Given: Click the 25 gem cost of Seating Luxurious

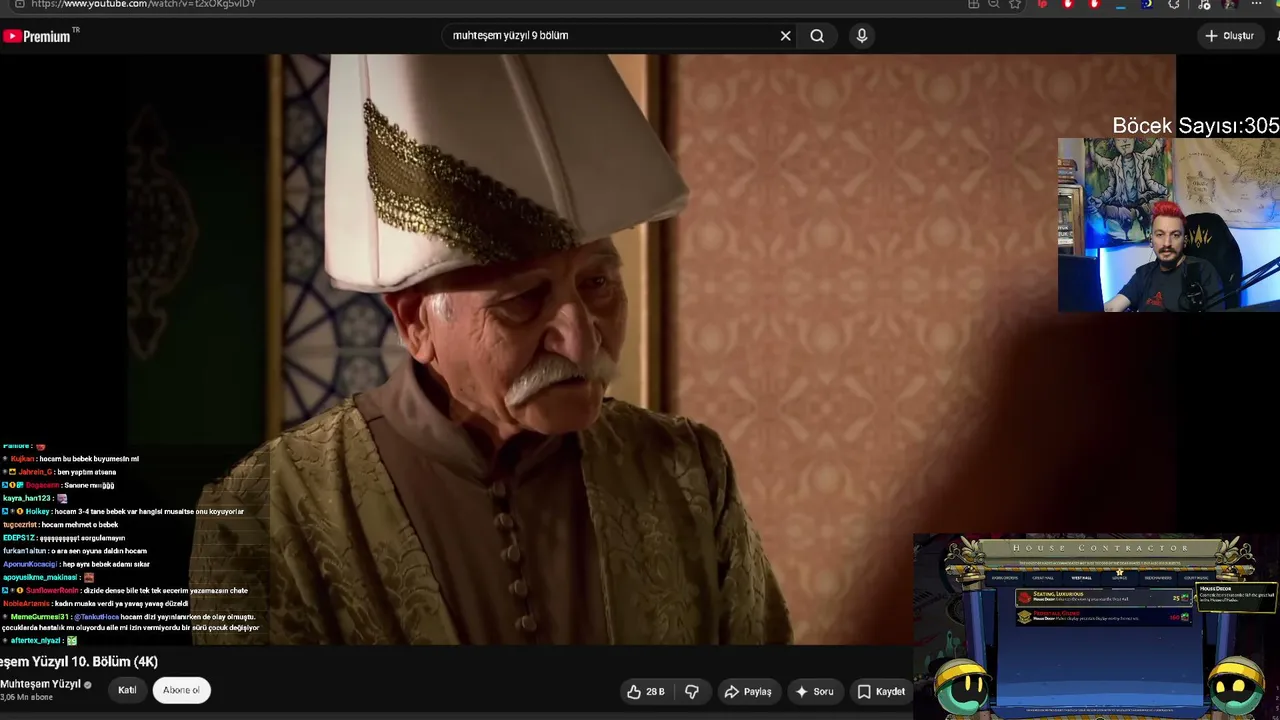Looking at the screenshot, I should coord(1180,598).
